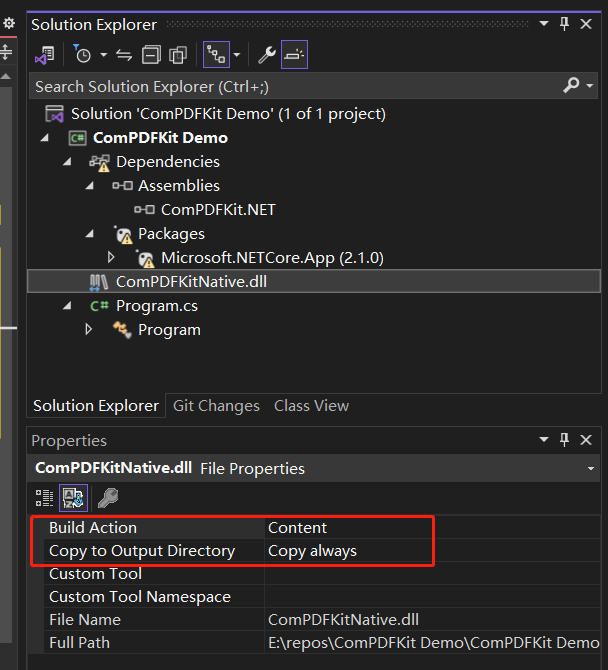The image size is (608, 670).
Task: Click the Pending Changes Filter clock icon
Action: click(82, 54)
